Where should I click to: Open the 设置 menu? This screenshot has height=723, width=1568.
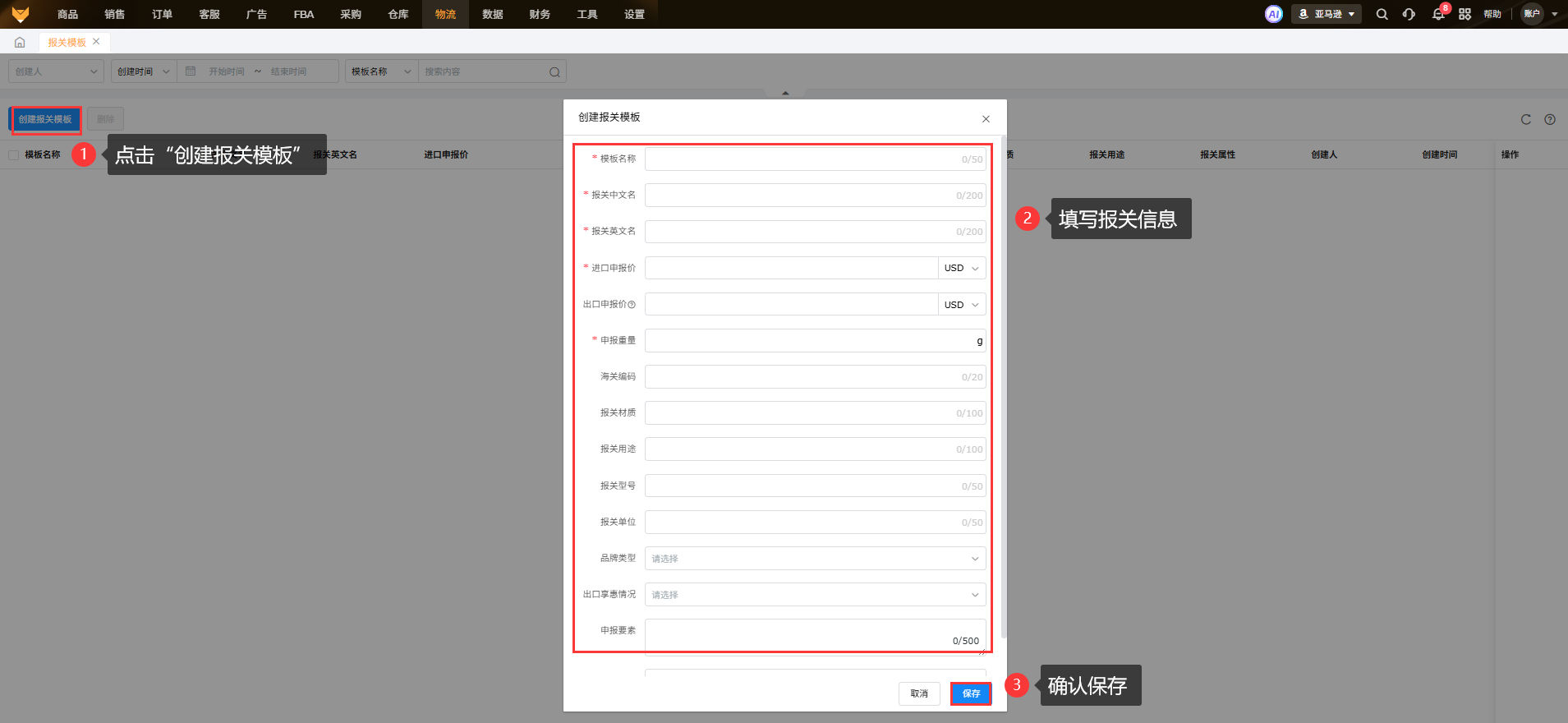click(634, 14)
